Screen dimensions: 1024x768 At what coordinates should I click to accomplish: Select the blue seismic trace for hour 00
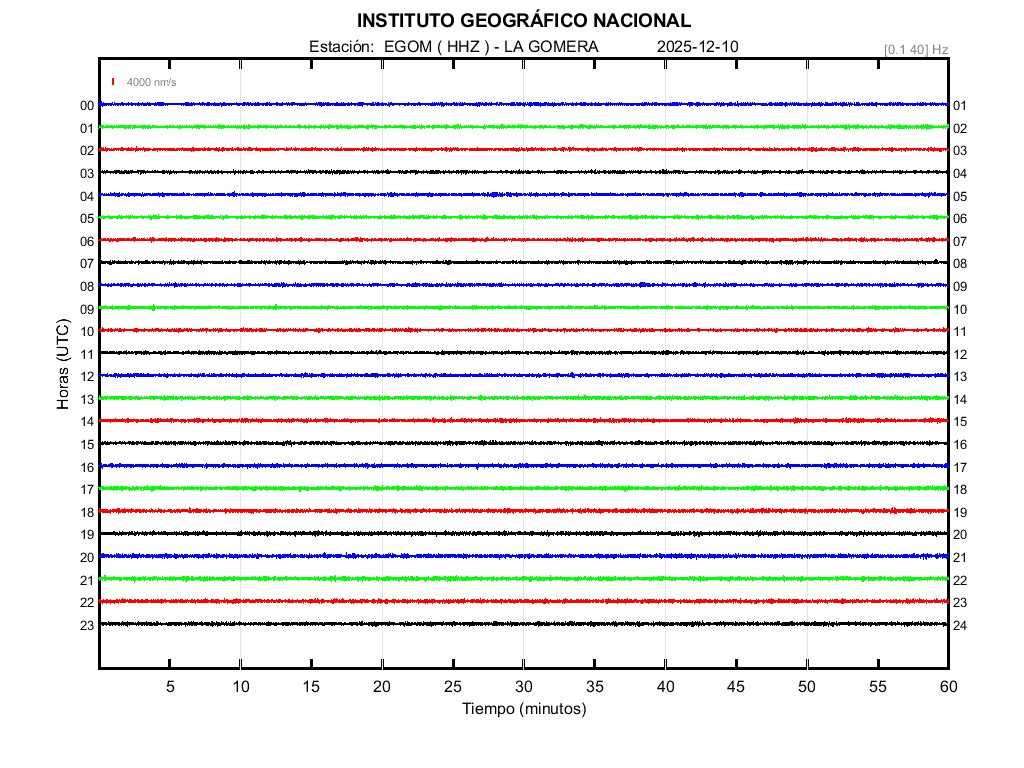[x=523, y=104]
